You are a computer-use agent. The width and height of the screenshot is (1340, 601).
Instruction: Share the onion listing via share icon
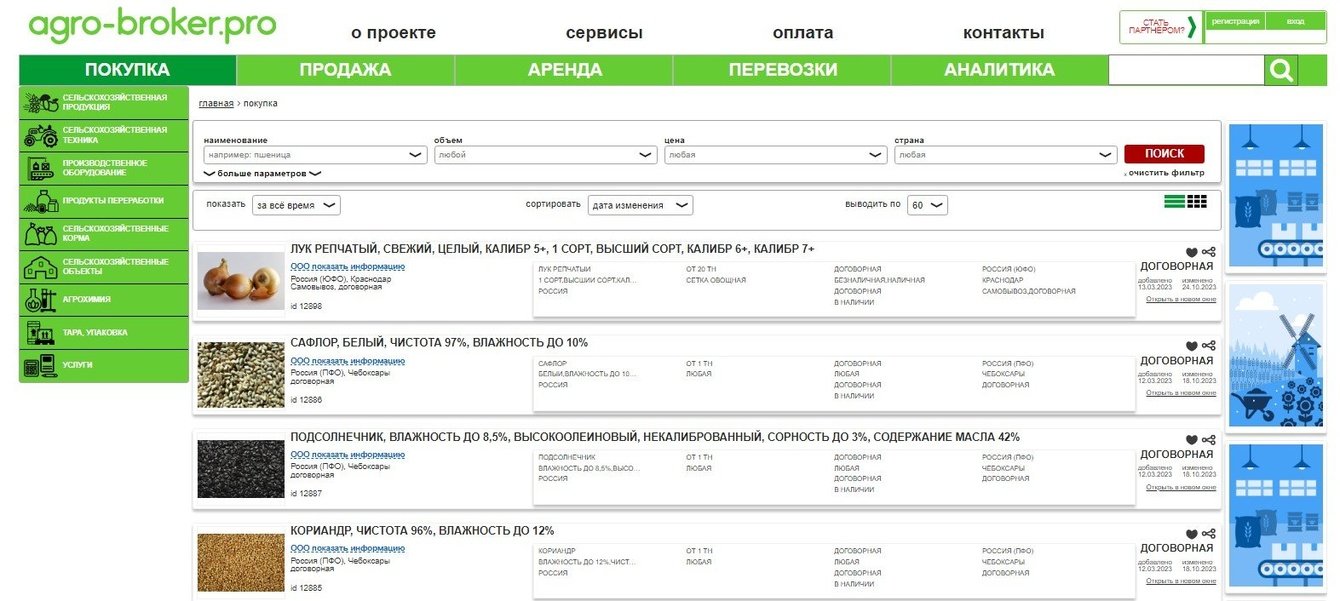point(1209,253)
